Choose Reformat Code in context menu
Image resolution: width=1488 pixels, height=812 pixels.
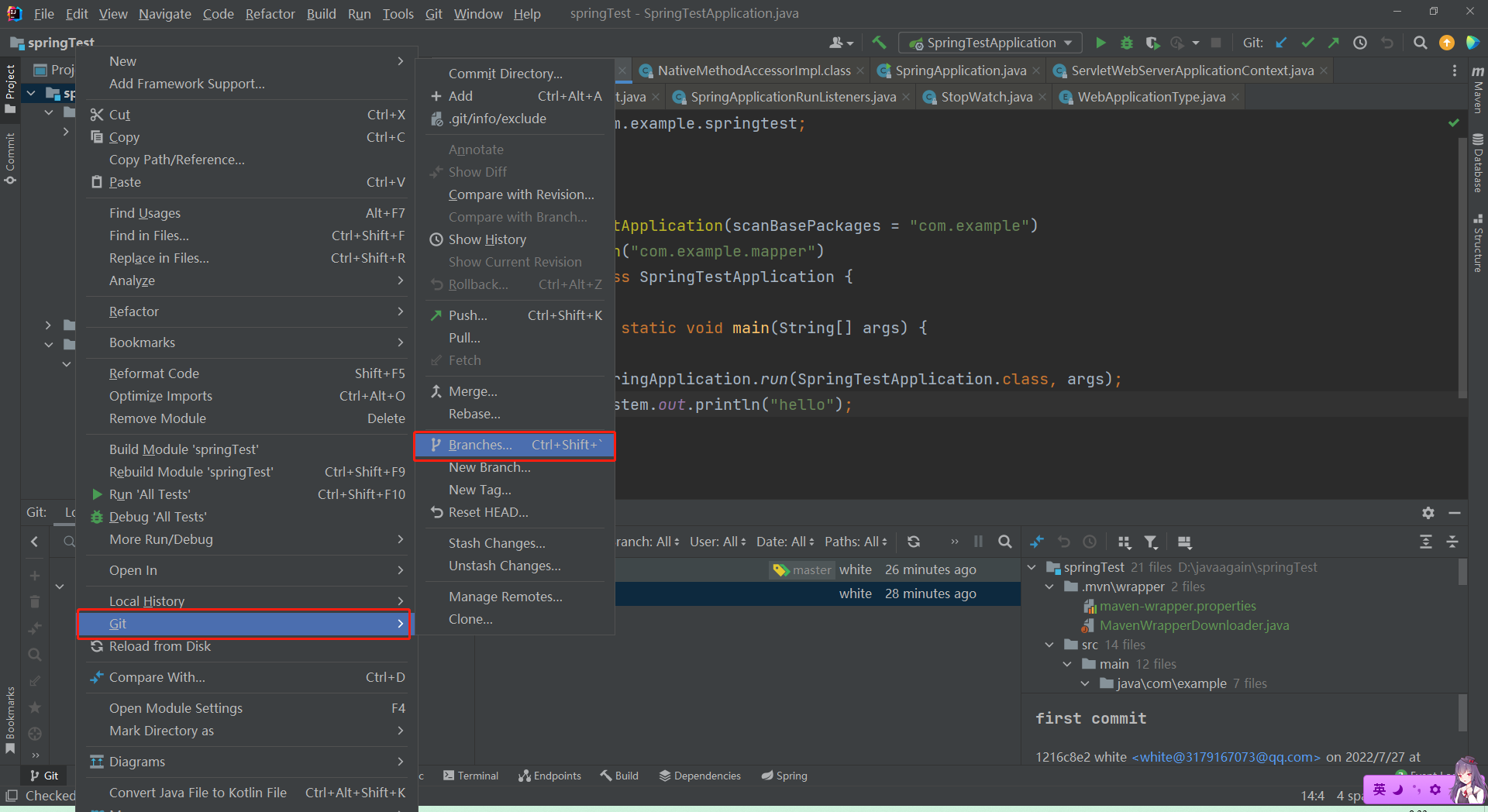247,373
